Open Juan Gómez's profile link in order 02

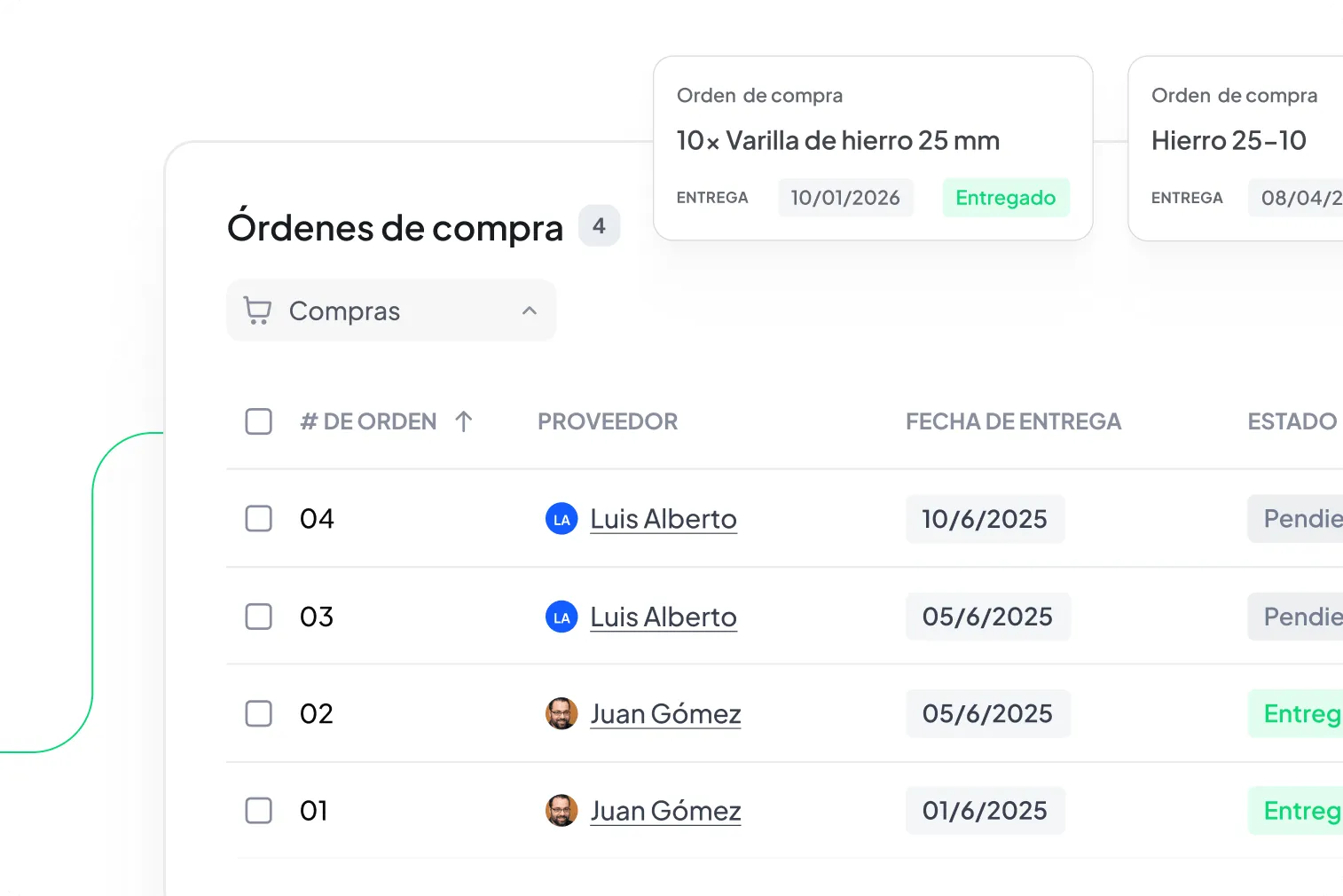[665, 713]
